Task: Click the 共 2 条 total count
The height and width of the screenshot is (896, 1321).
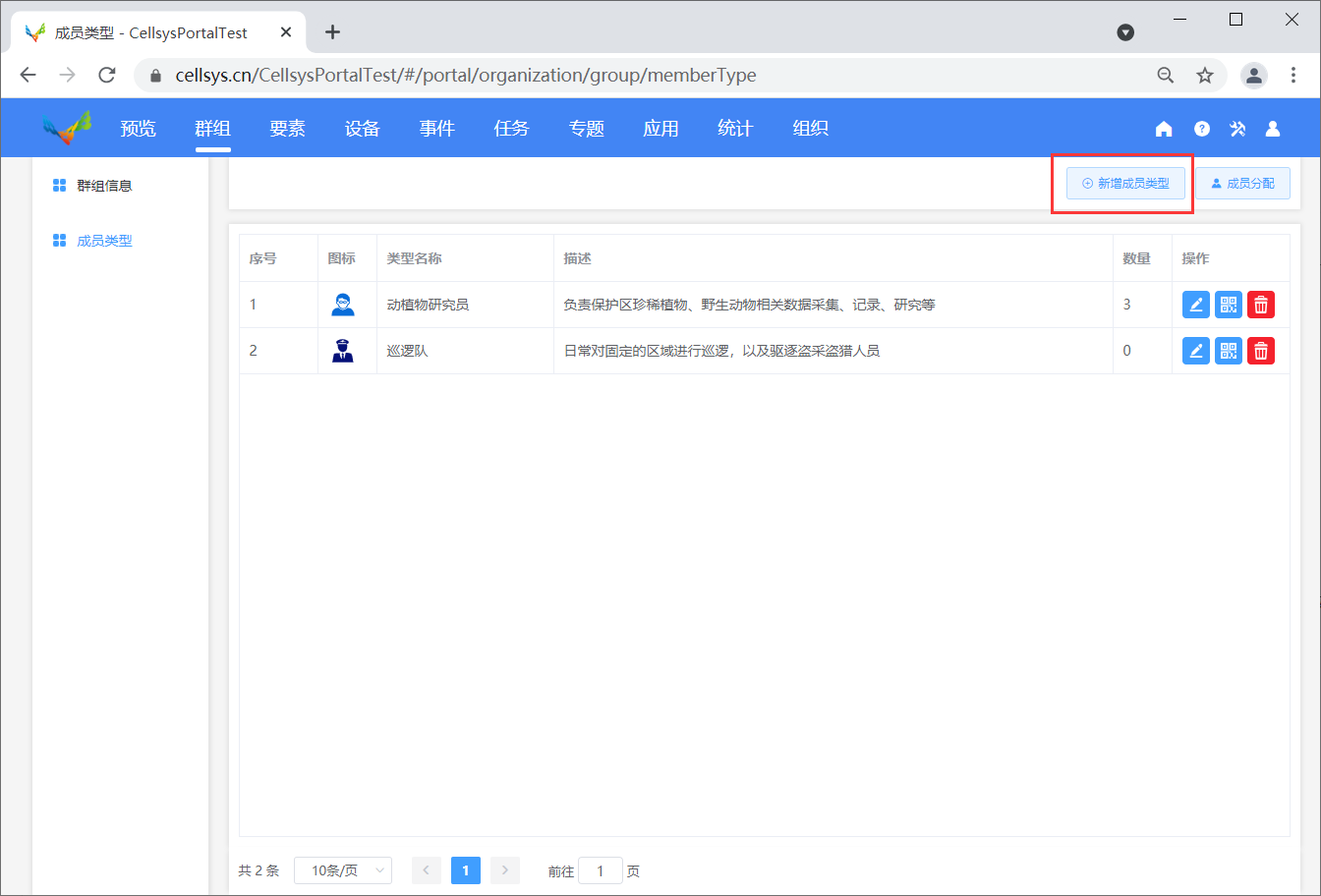Action: [258, 870]
